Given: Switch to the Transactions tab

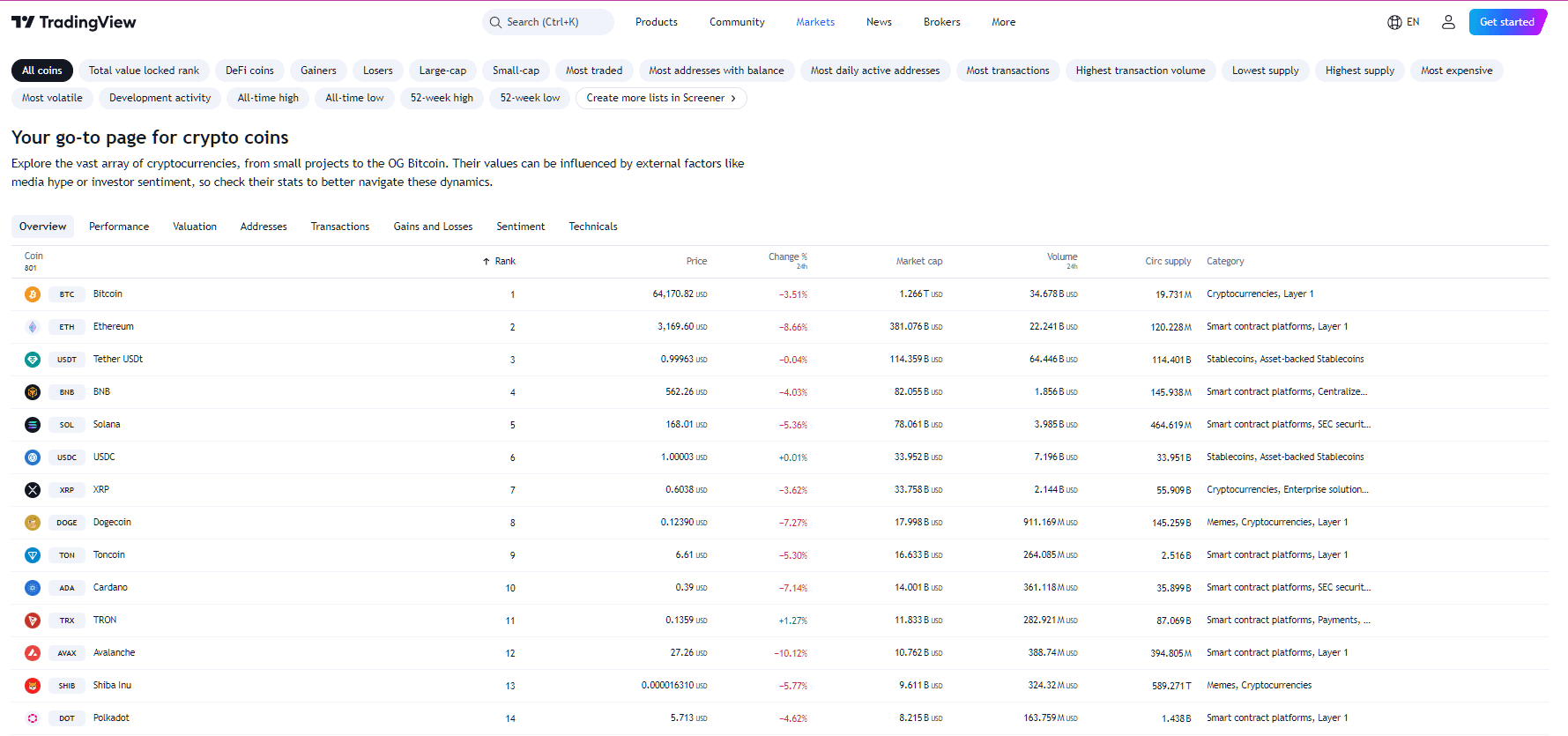Looking at the screenshot, I should pos(340,227).
